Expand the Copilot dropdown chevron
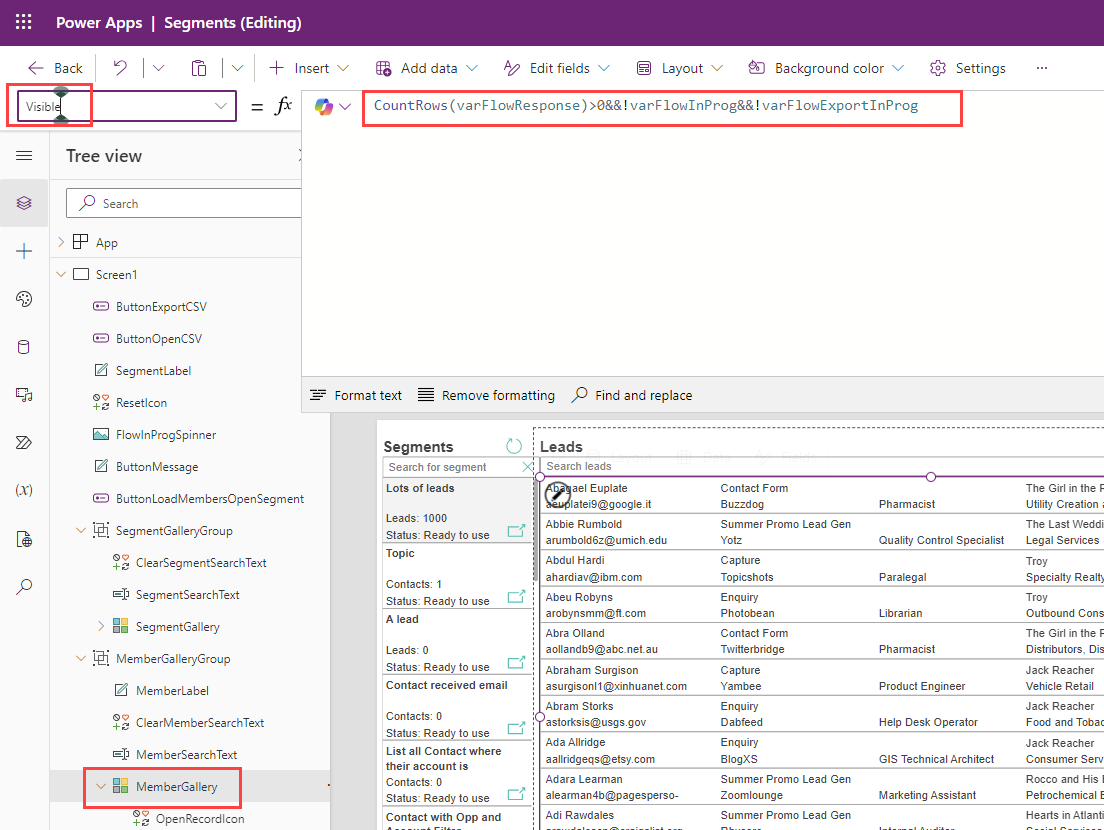1104x830 pixels. 345,107
